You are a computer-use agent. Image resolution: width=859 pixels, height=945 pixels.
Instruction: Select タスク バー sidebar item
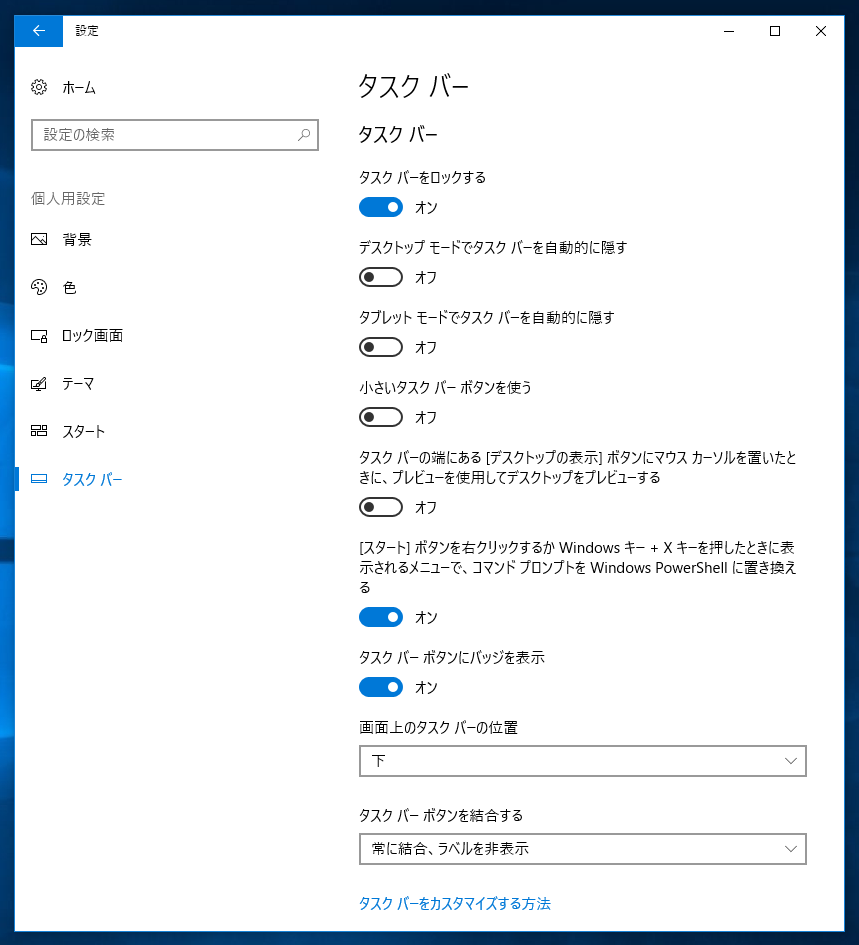point(92,480)
